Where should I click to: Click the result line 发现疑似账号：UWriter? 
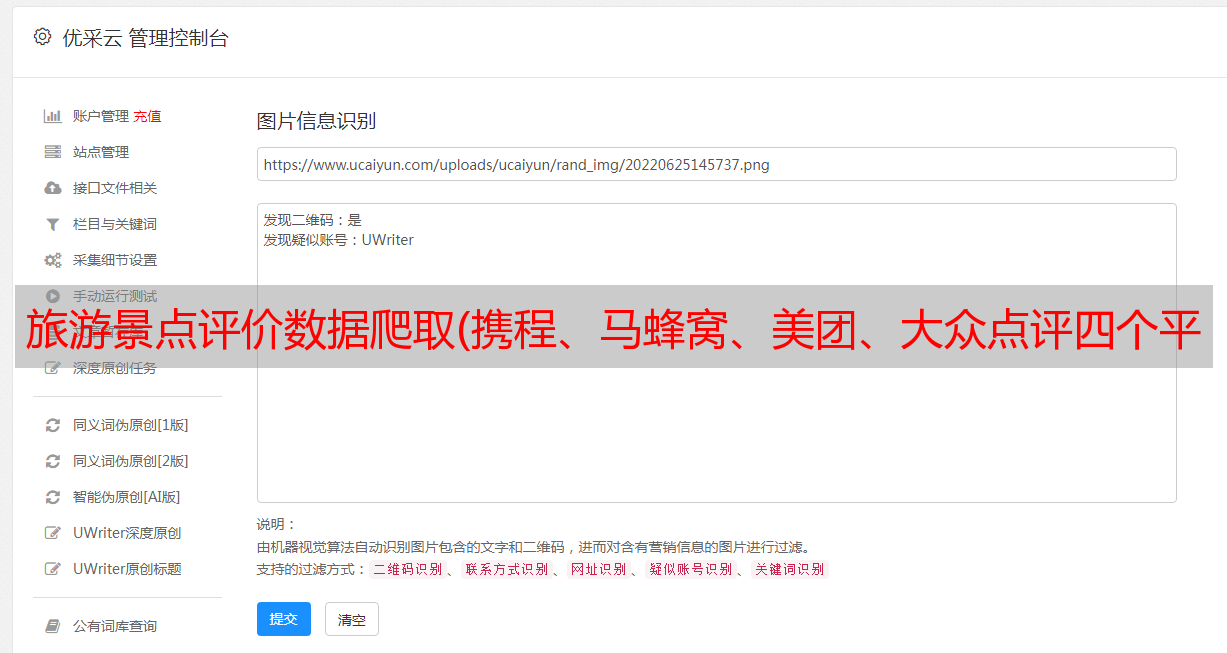(338, 240)
